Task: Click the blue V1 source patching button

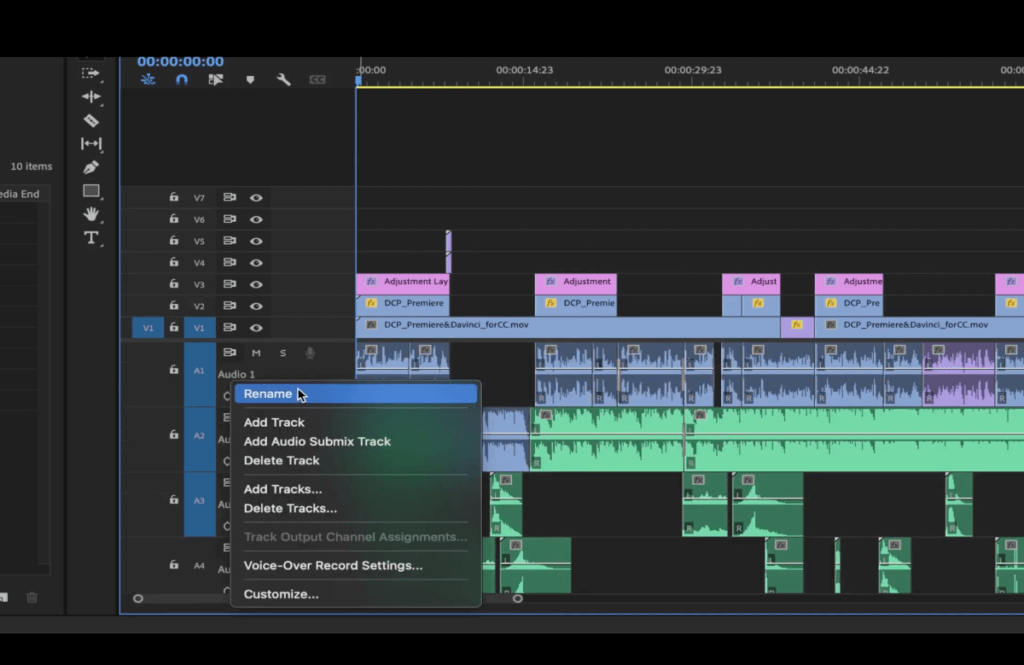Action: tap(148, 327)
